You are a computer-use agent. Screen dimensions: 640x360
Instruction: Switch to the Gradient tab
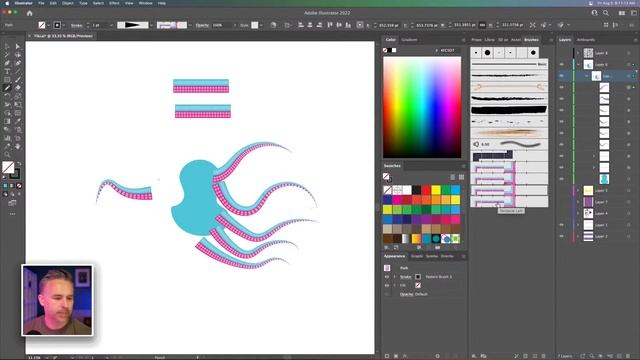pos(409,40)
